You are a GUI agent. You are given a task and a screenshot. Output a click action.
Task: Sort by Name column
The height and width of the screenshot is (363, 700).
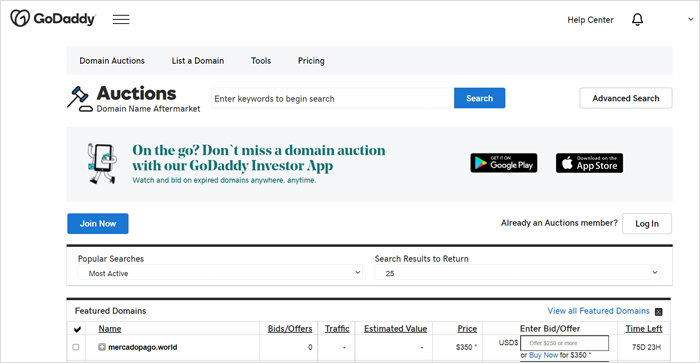(110, 329)
